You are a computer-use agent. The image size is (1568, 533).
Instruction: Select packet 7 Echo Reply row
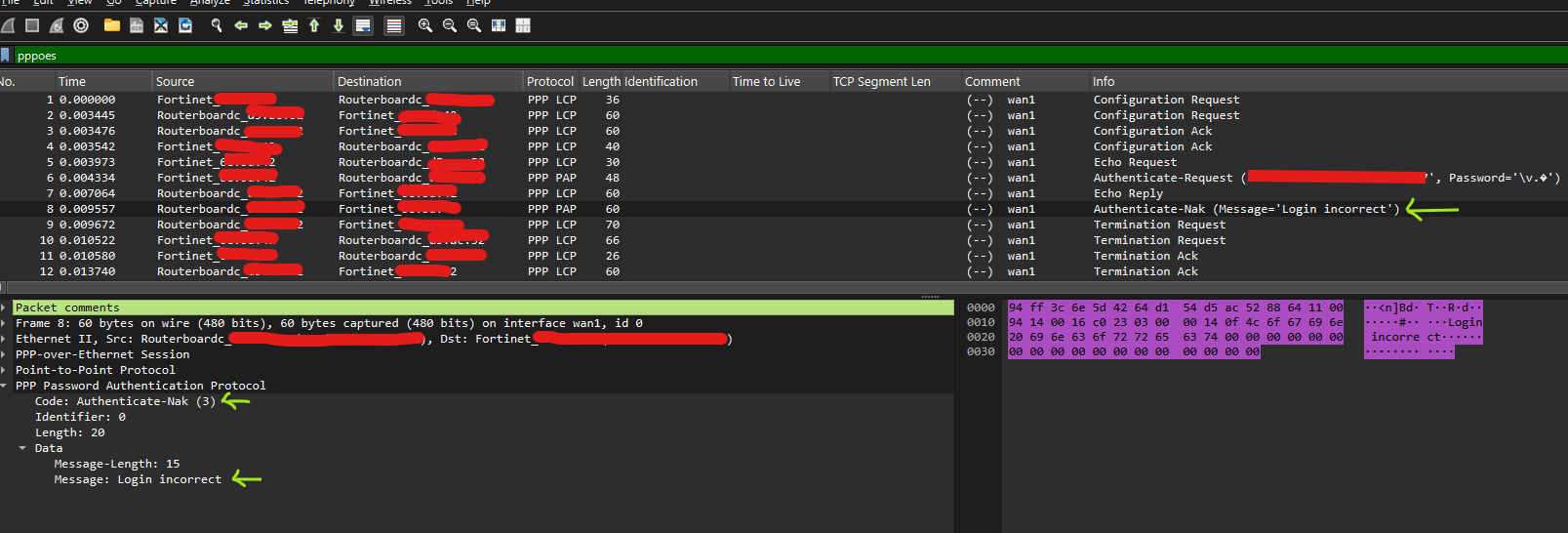click(x=784, y=193)
